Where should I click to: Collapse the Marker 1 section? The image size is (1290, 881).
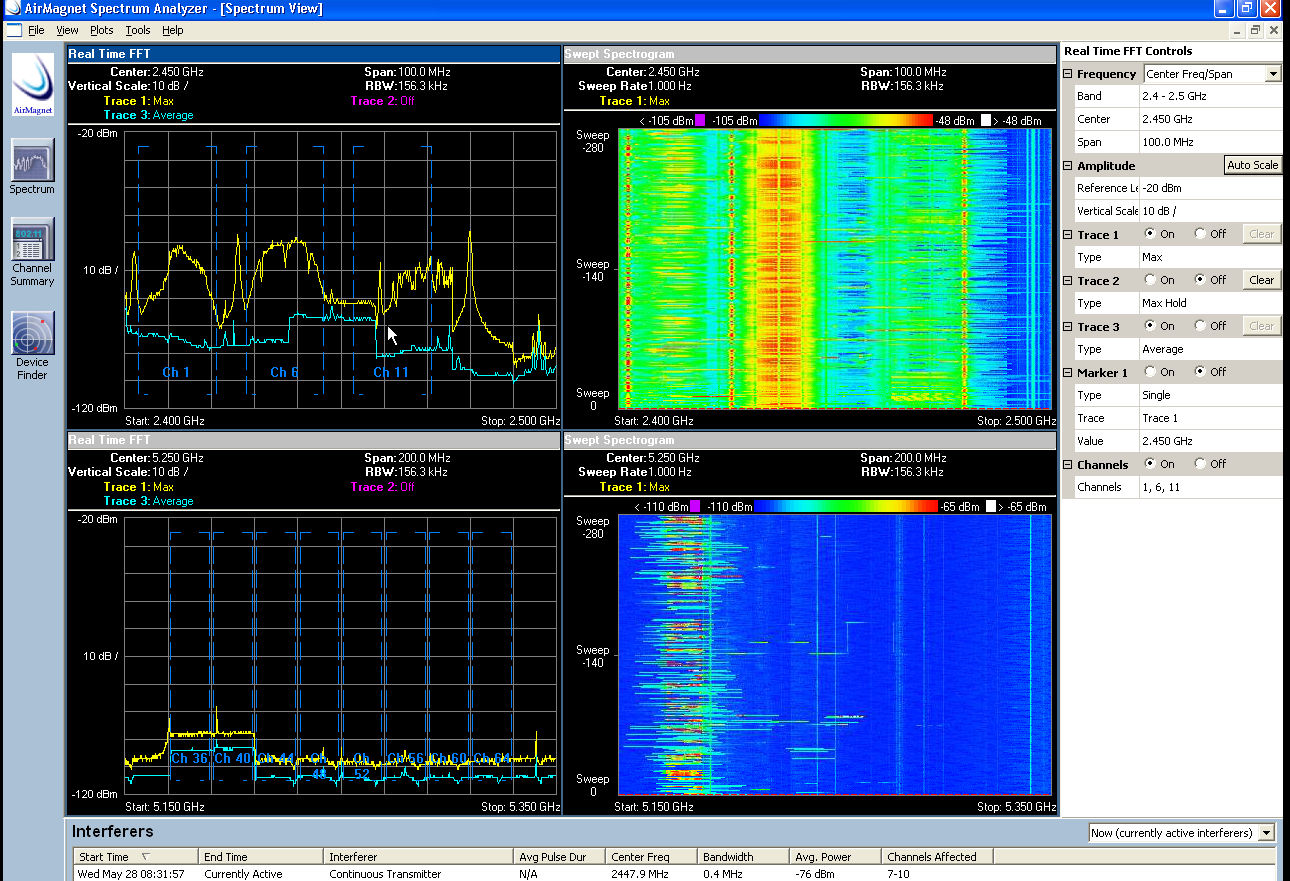(1068, 373)
